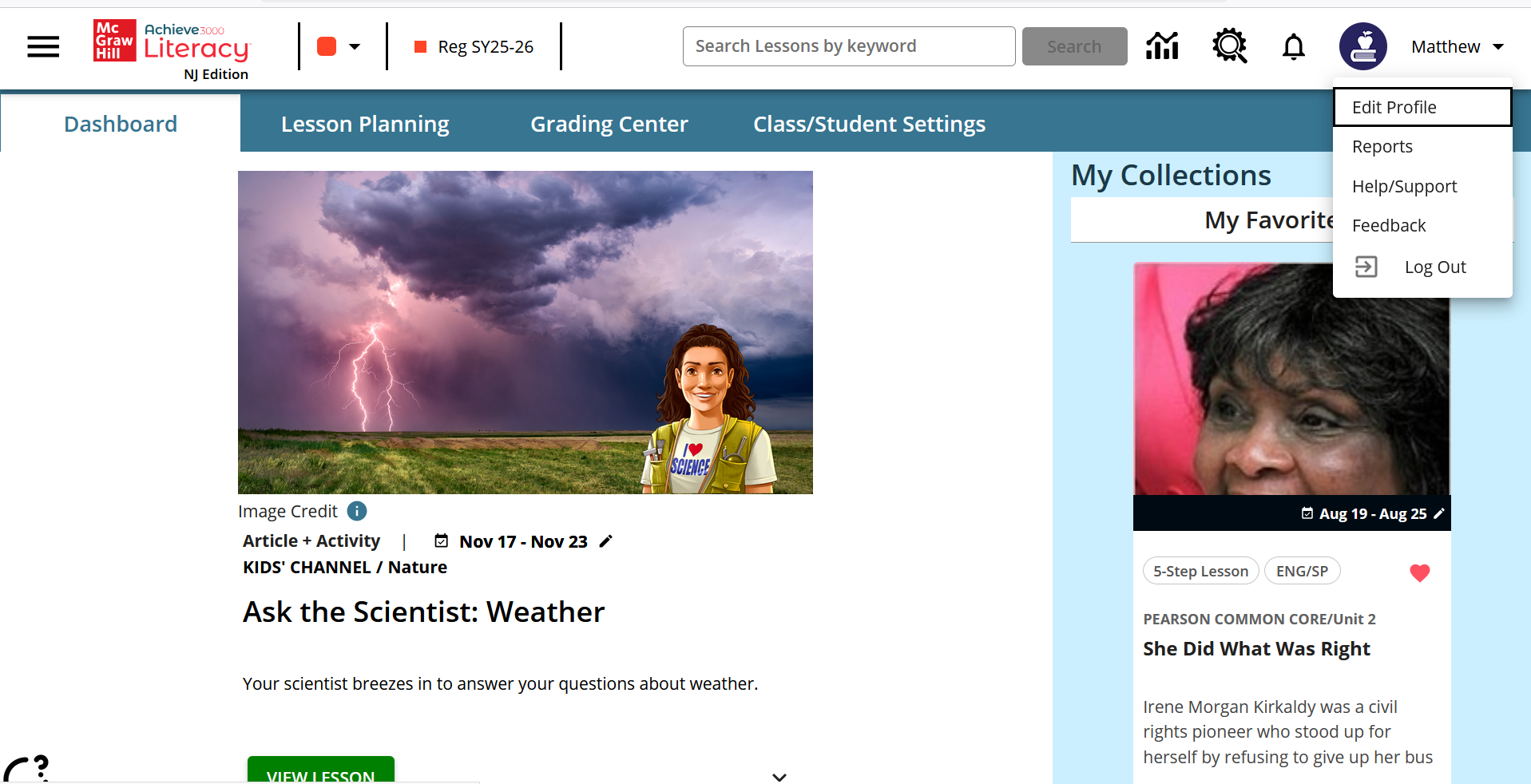Choose Log Out from the menu

click(1434, 267)
